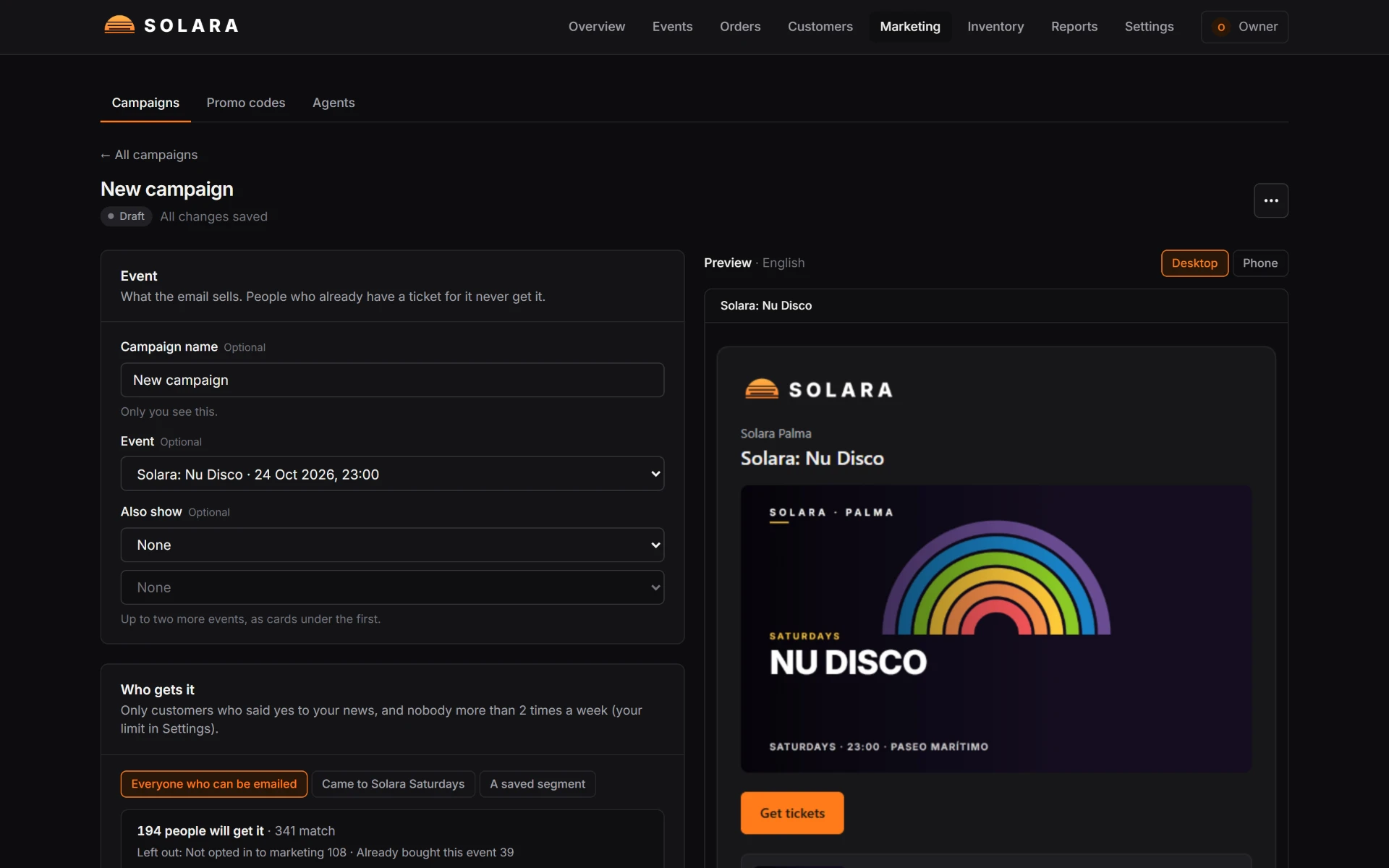Click the 'Solara Palma' venue text in preview

(x=776, y=433)
